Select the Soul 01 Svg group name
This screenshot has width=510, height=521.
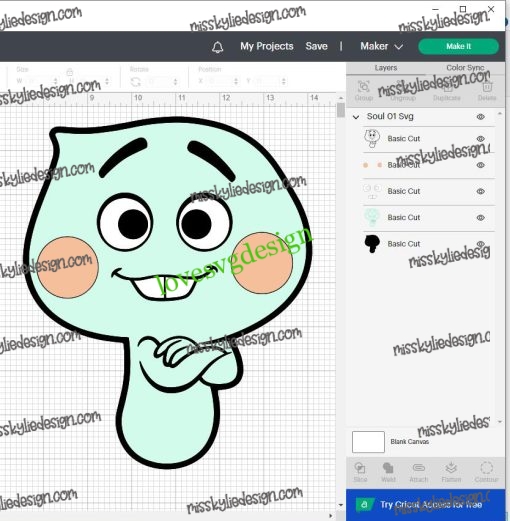click(390, 116)
